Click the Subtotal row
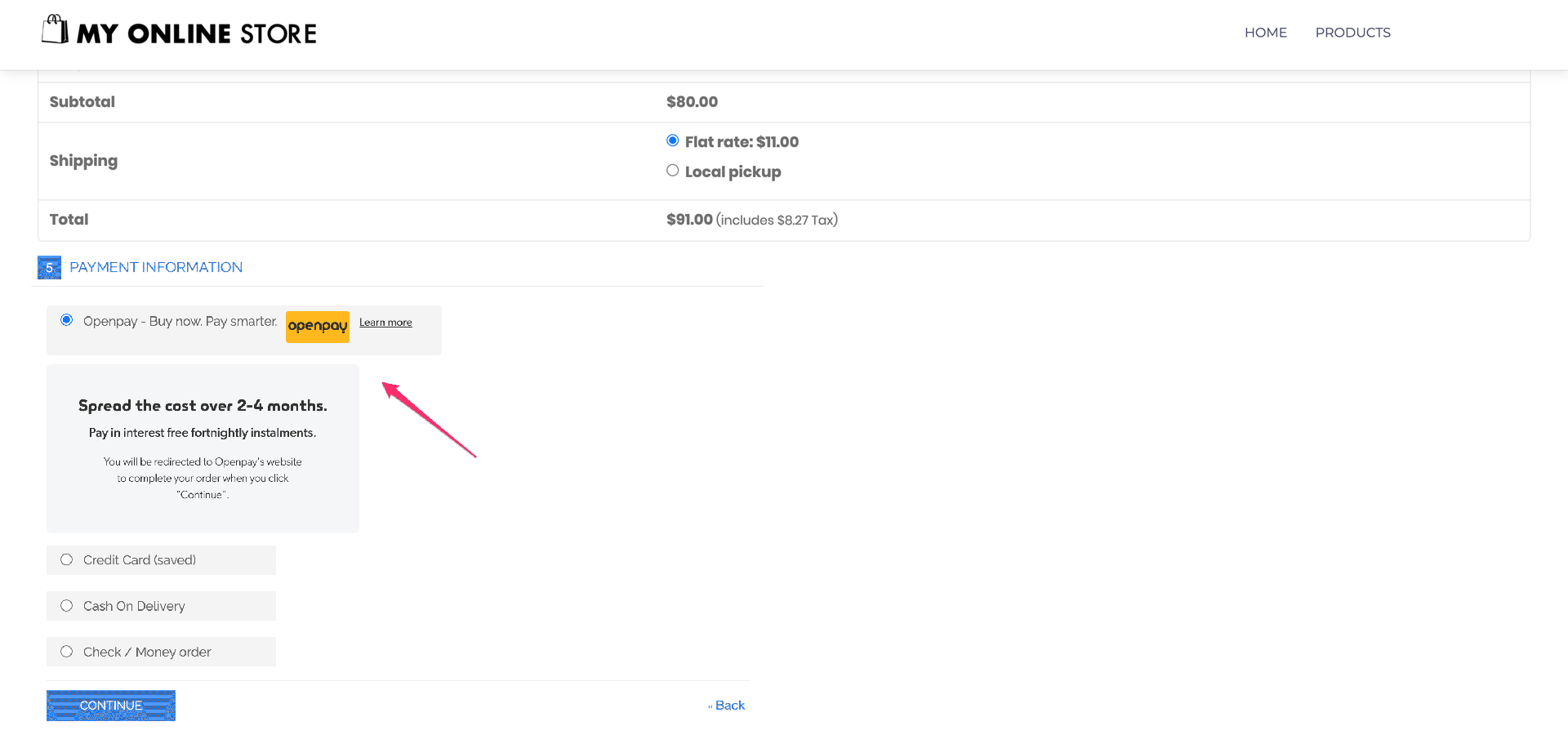This screenshot has width=1568, height=735. click(82, 101)
